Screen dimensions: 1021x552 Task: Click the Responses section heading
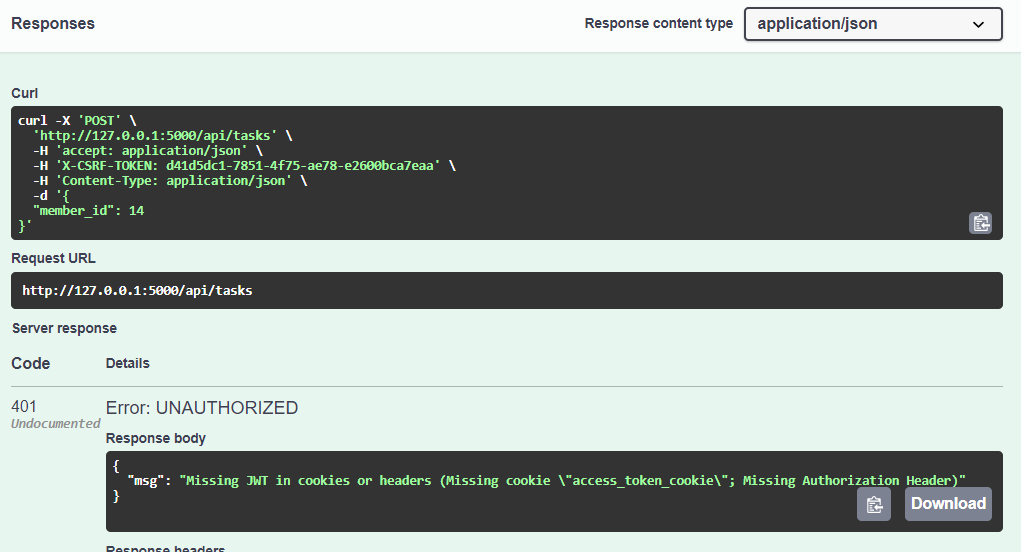click(x=53, y=23)
